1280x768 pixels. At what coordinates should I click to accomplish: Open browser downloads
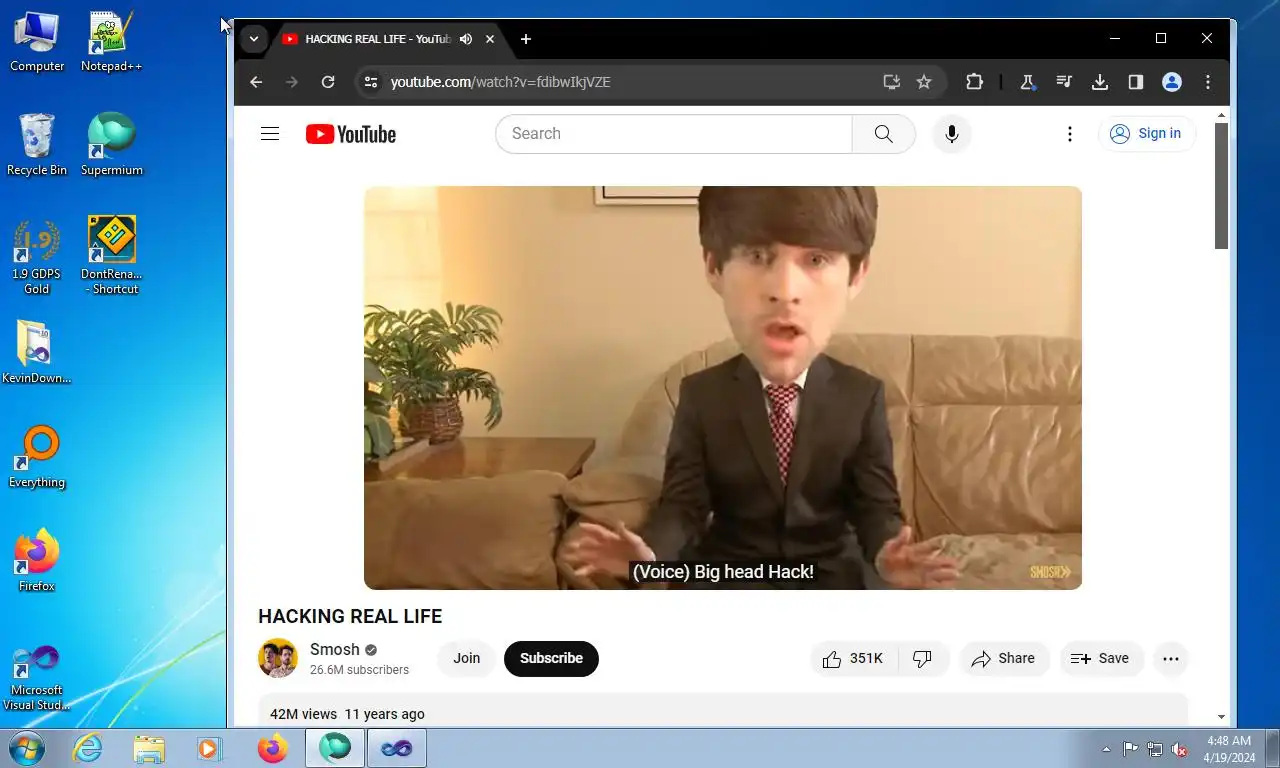point(1100,82)
